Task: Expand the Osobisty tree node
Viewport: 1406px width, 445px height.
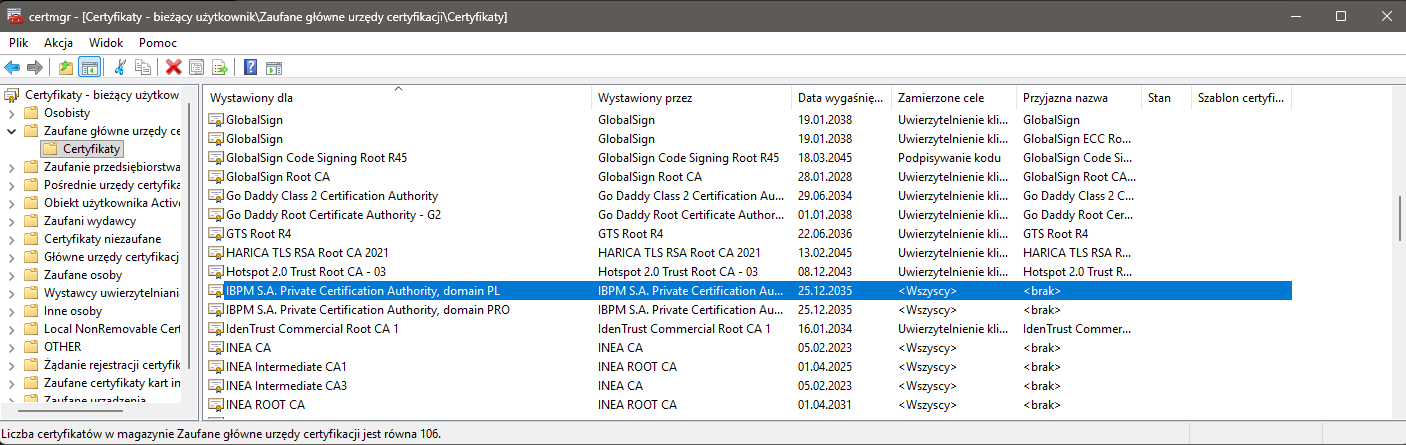Action: pos(11,113)
